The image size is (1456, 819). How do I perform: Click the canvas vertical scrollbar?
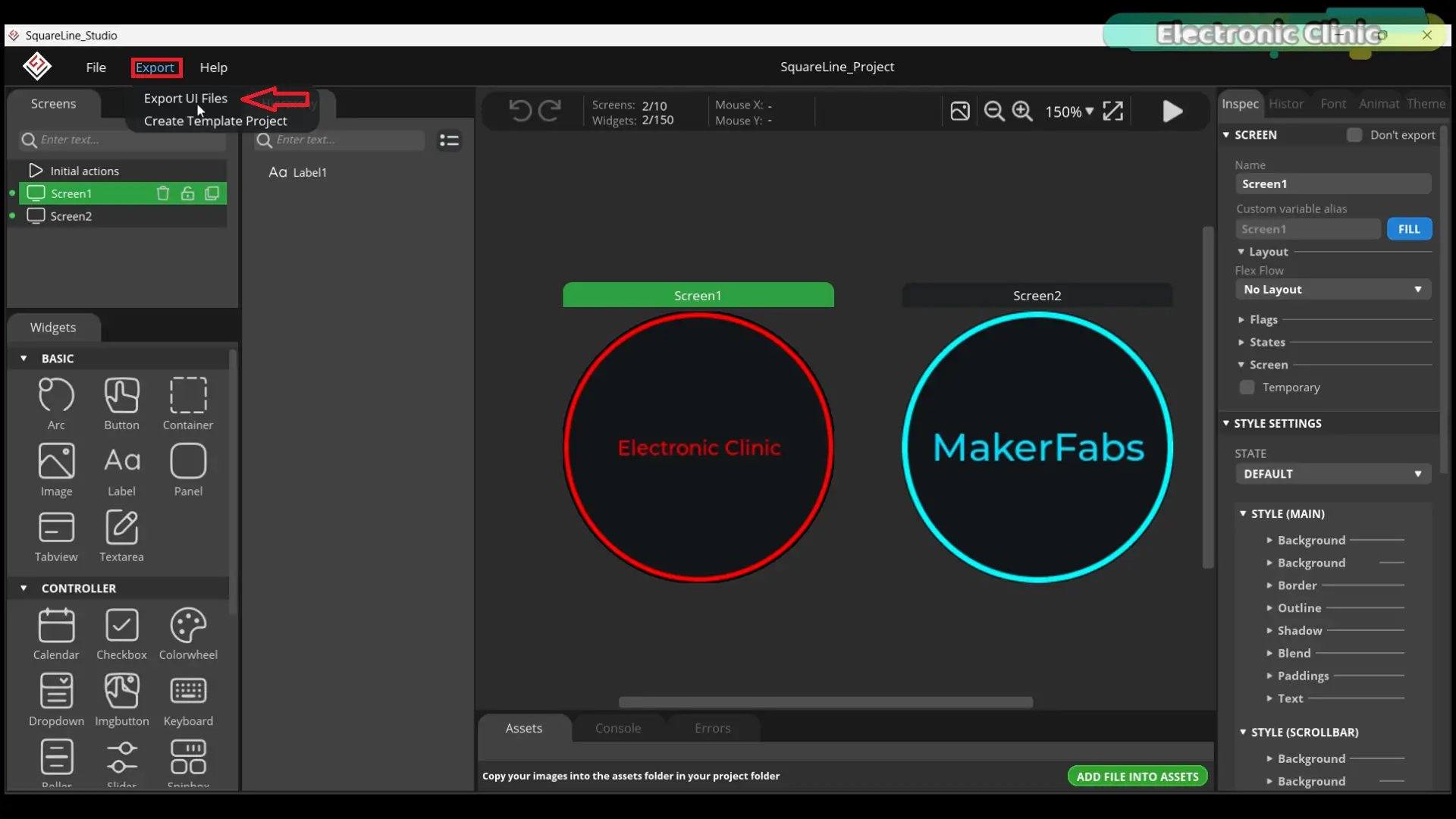tap(1208, 397)
